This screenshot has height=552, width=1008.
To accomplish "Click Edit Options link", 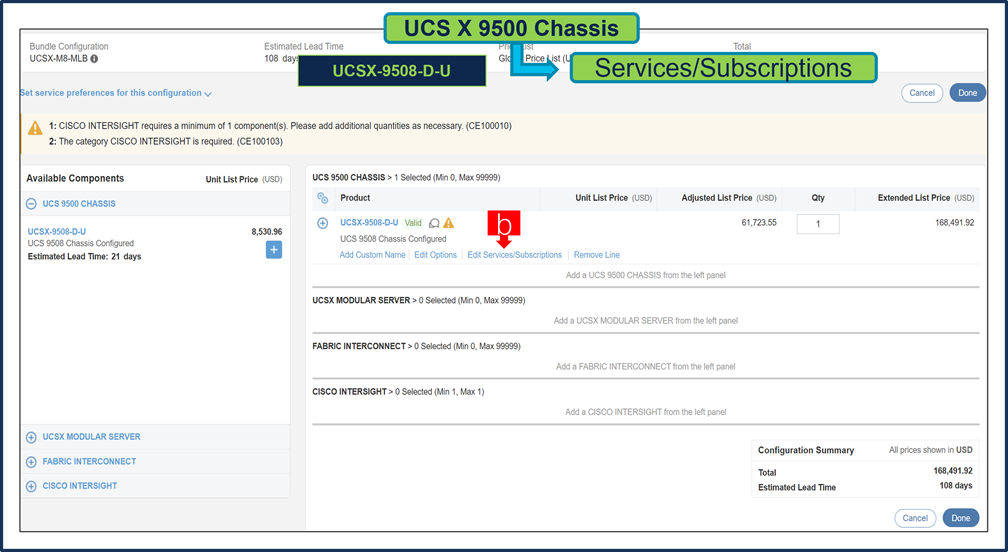I will coord(435,255).
